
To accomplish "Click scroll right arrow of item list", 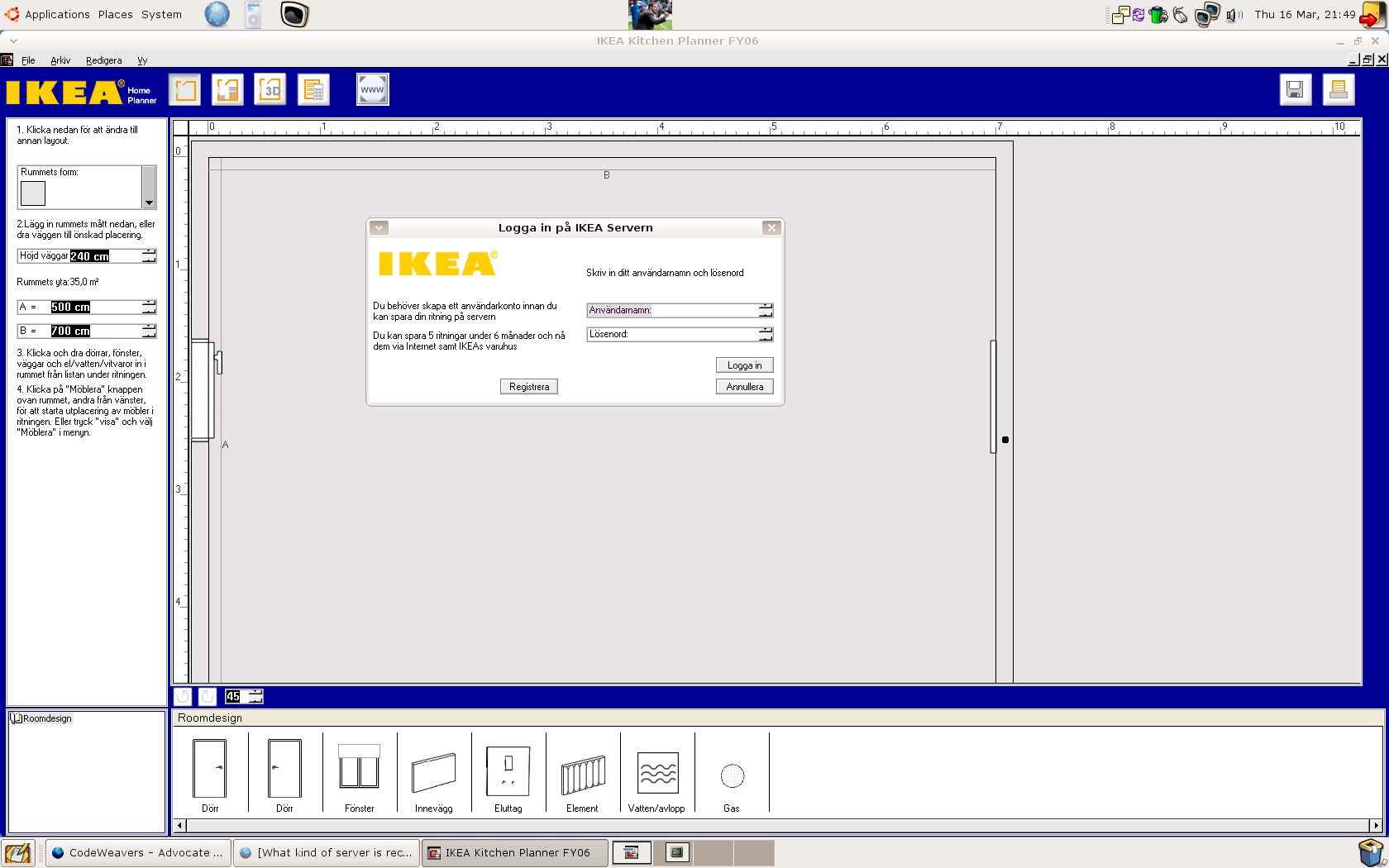I will coord(1376,825).
